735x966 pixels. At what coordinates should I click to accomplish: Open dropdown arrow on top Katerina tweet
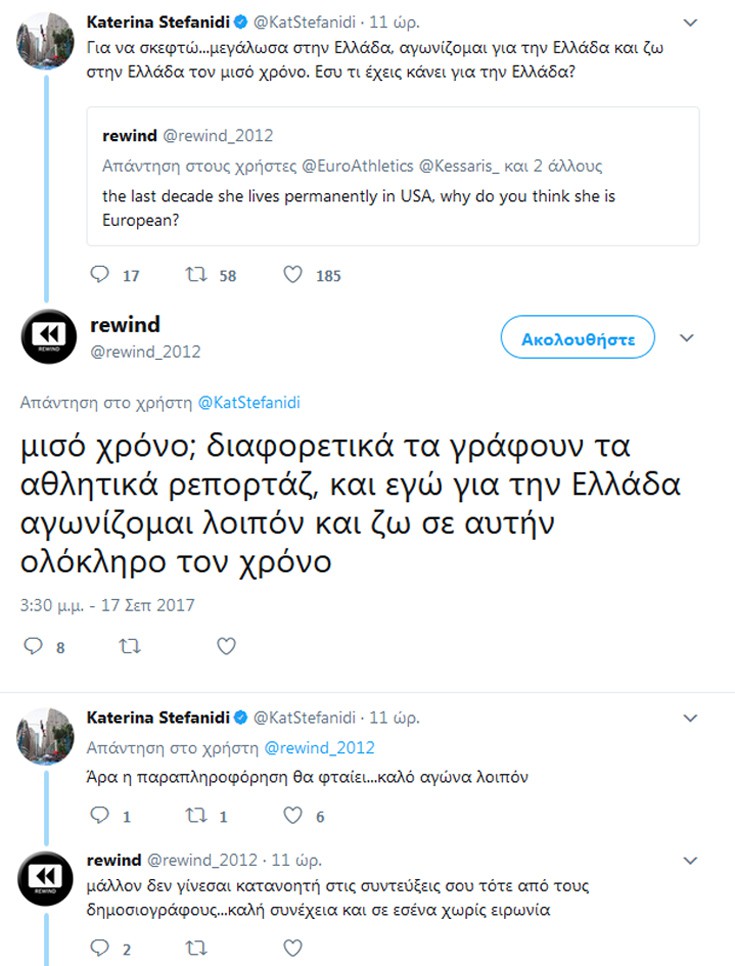pos(688,21)
